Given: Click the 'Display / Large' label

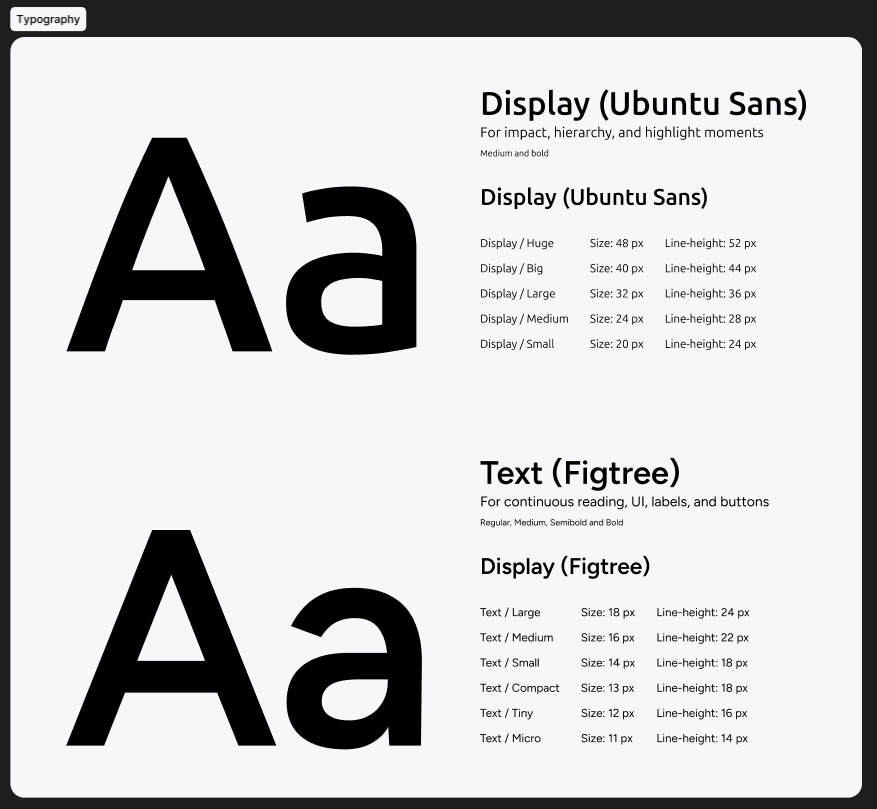Looking at the screenshot, I should pos(517,294).
